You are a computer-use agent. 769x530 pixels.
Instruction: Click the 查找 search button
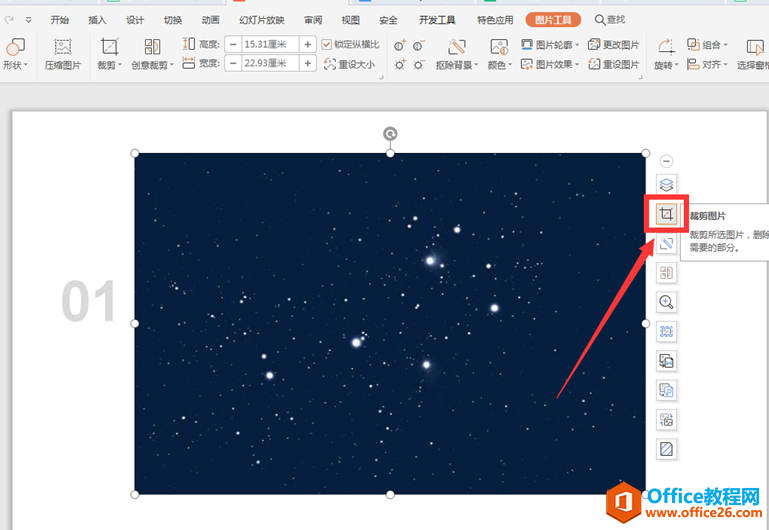610,20
